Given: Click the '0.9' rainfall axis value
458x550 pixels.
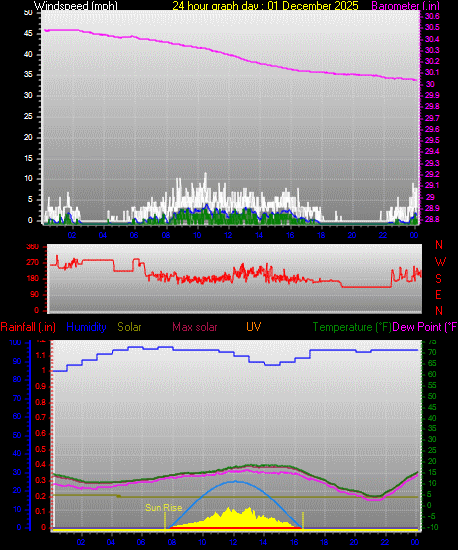Looking at the screenshot, I should pos(41,387).
